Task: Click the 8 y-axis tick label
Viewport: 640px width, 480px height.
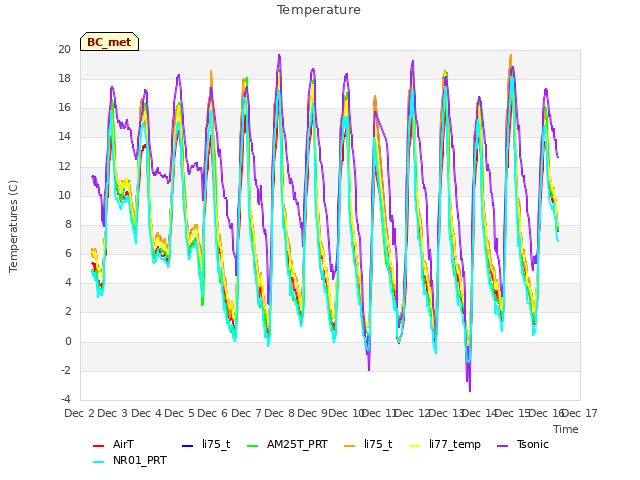Action: [67, 224]
